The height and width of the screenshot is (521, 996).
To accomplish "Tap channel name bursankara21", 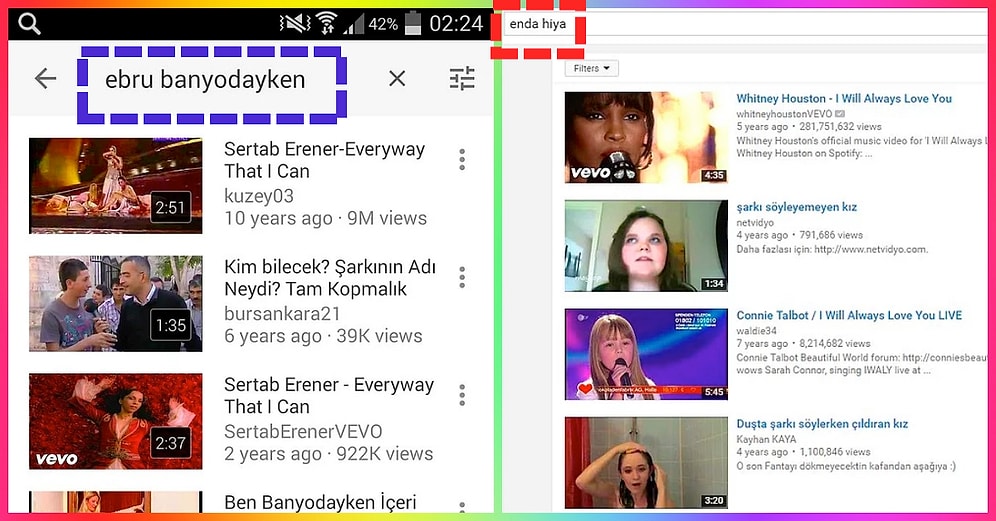I will 282,313.
